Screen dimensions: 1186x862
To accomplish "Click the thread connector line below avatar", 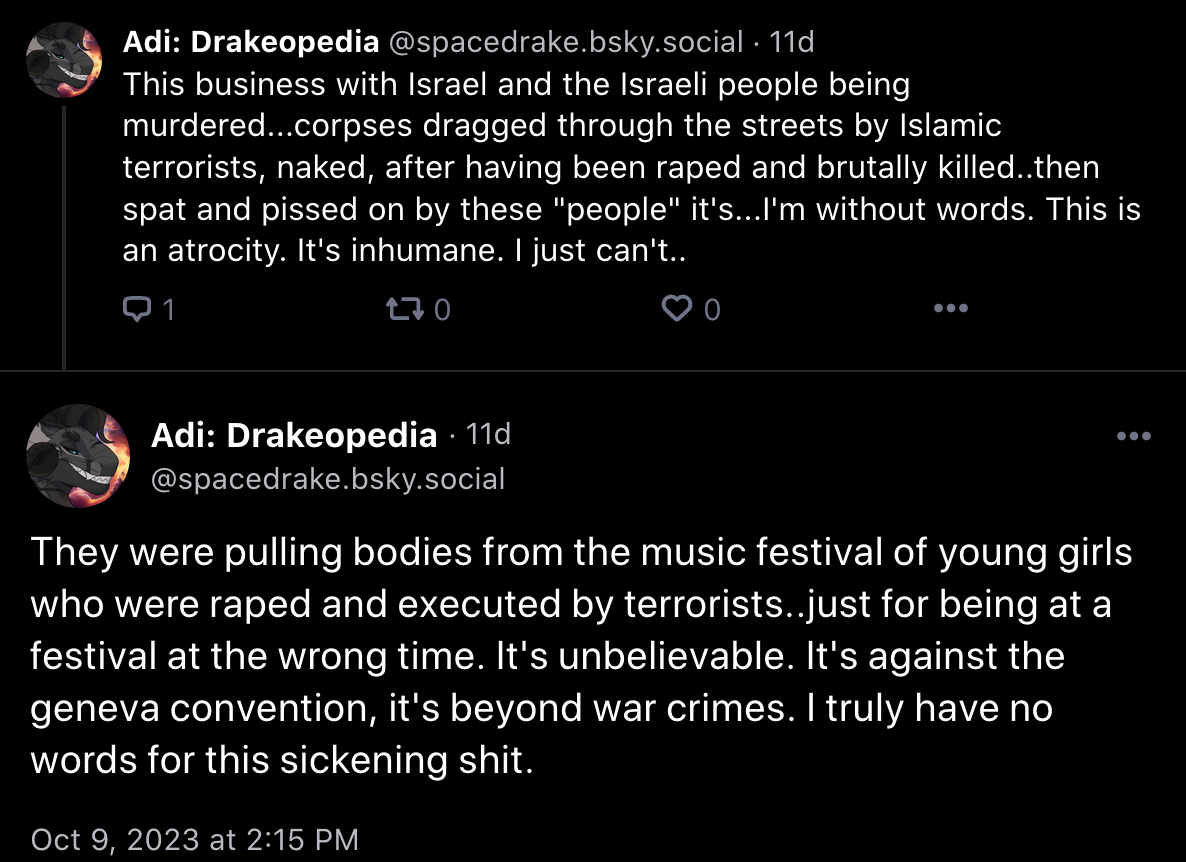I will [64, 237].
